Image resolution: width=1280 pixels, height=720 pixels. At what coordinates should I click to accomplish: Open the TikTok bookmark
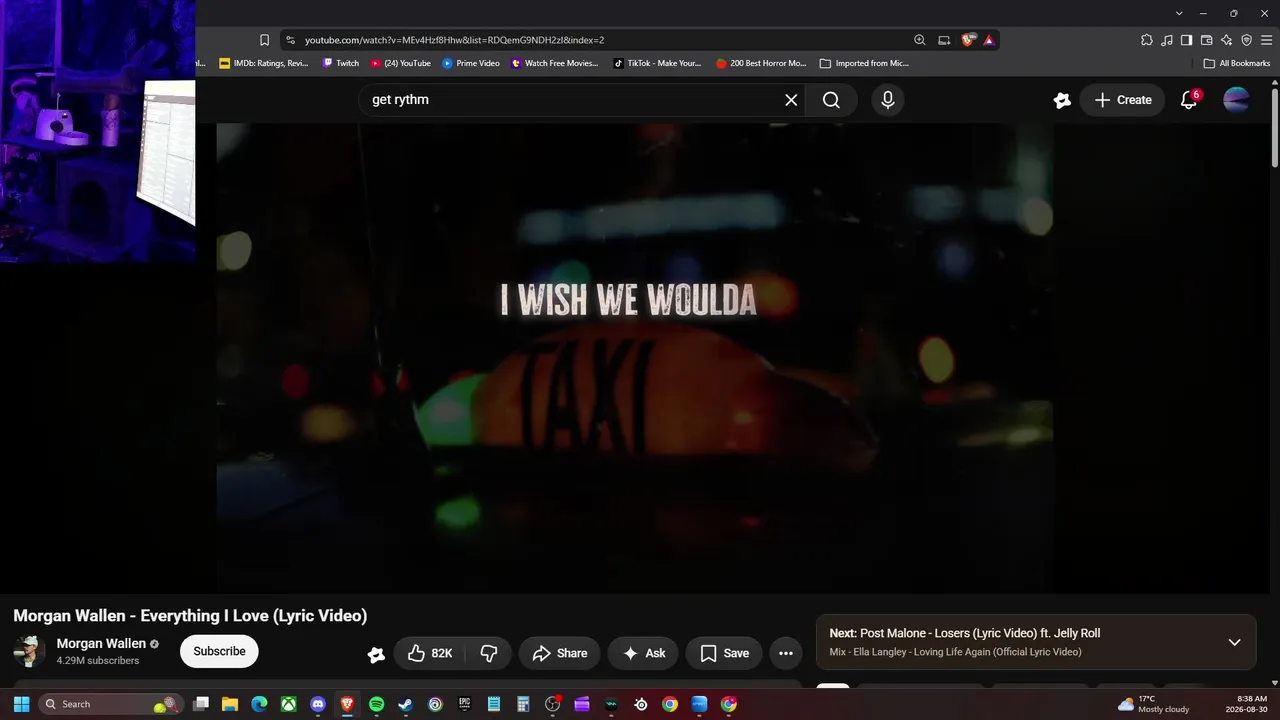pos(657,63)
